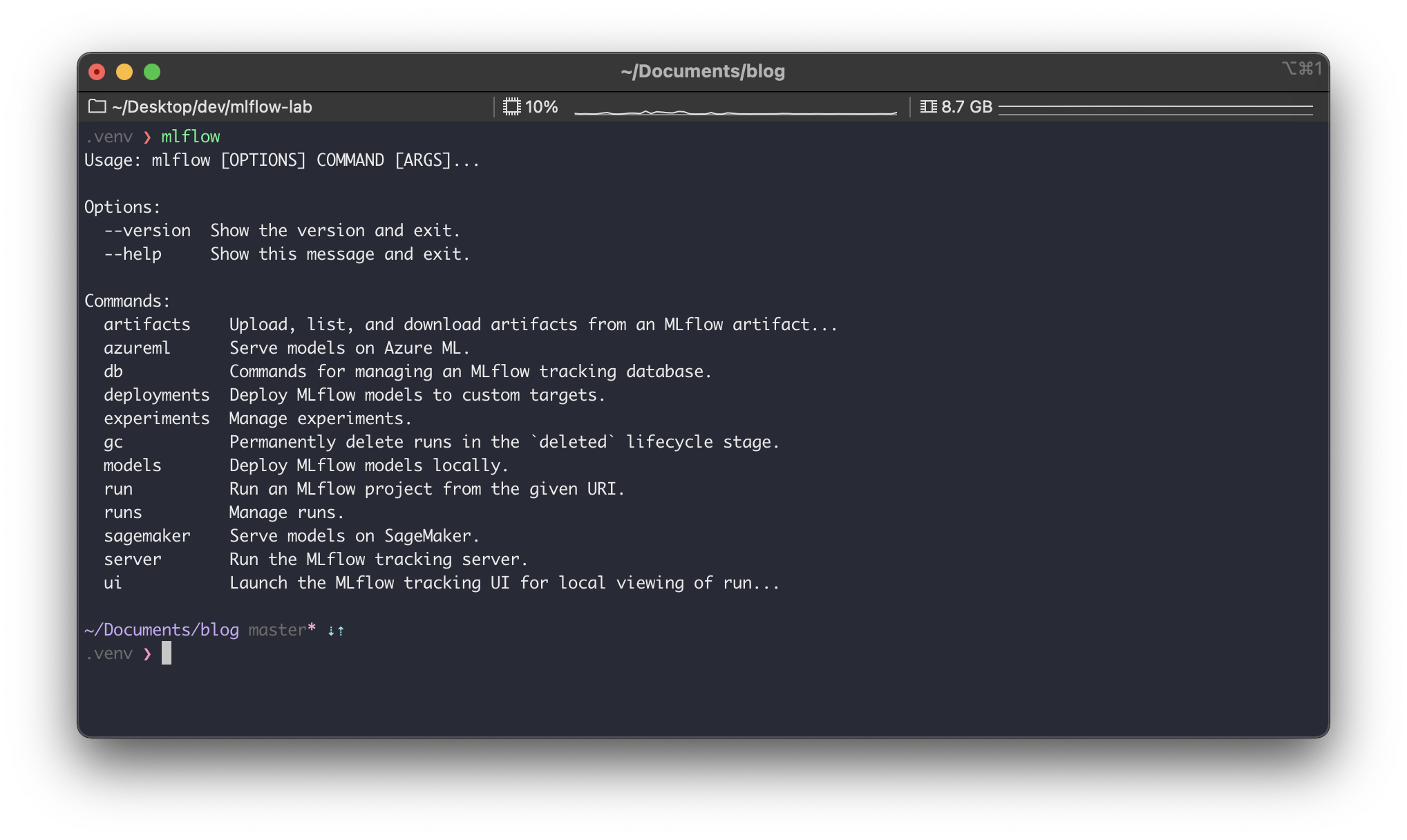This screenshot has width=1407, height=840.
Task: Click the green zoom window button
Action: point(152,72)
